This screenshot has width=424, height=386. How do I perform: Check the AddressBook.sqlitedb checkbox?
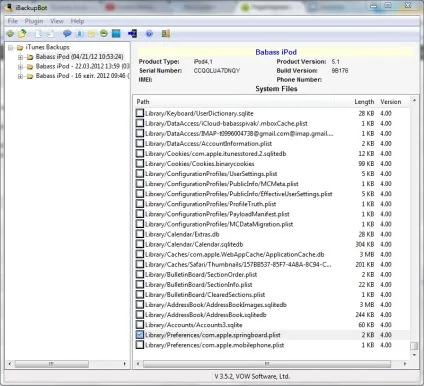[140, 314]
